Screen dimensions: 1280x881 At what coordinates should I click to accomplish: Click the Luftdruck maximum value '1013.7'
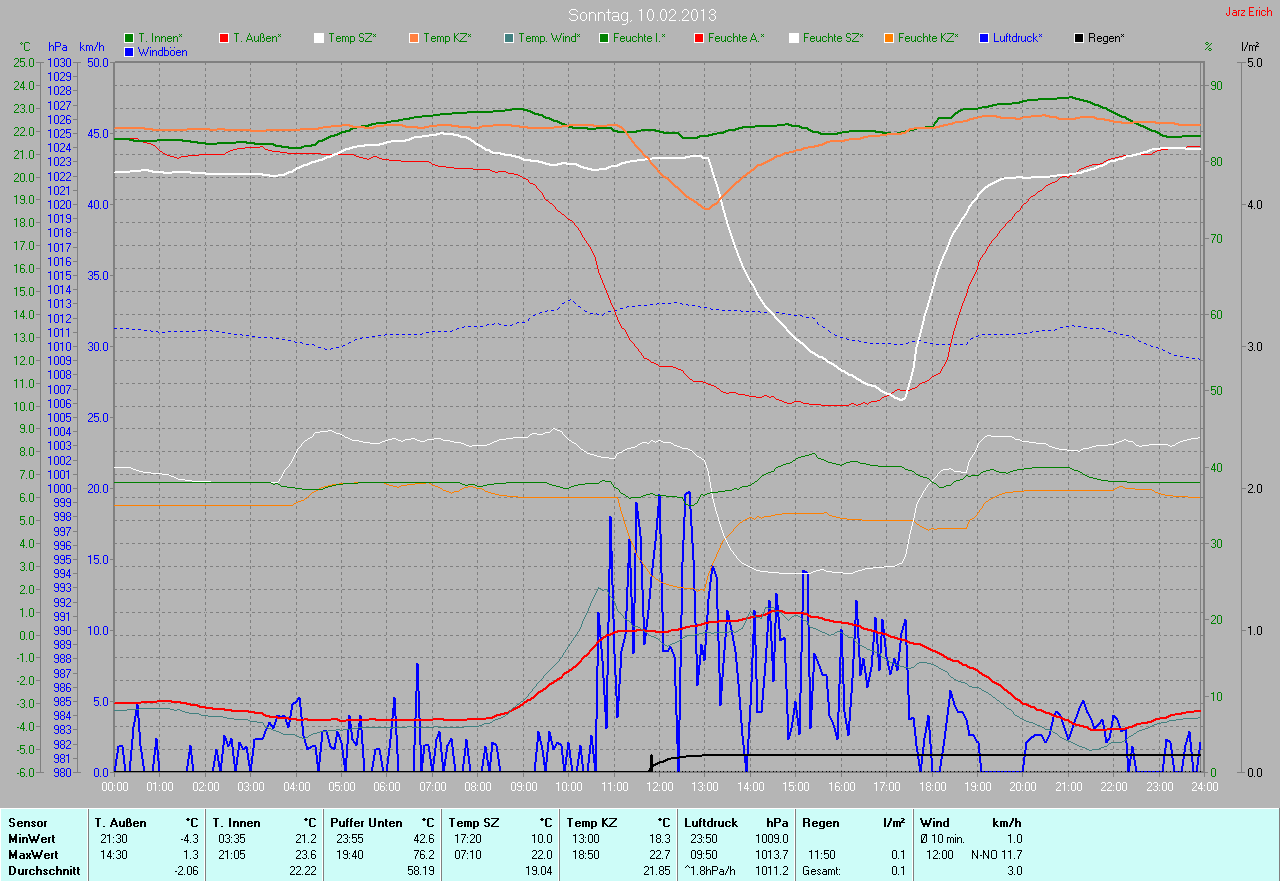coord(771,854)
